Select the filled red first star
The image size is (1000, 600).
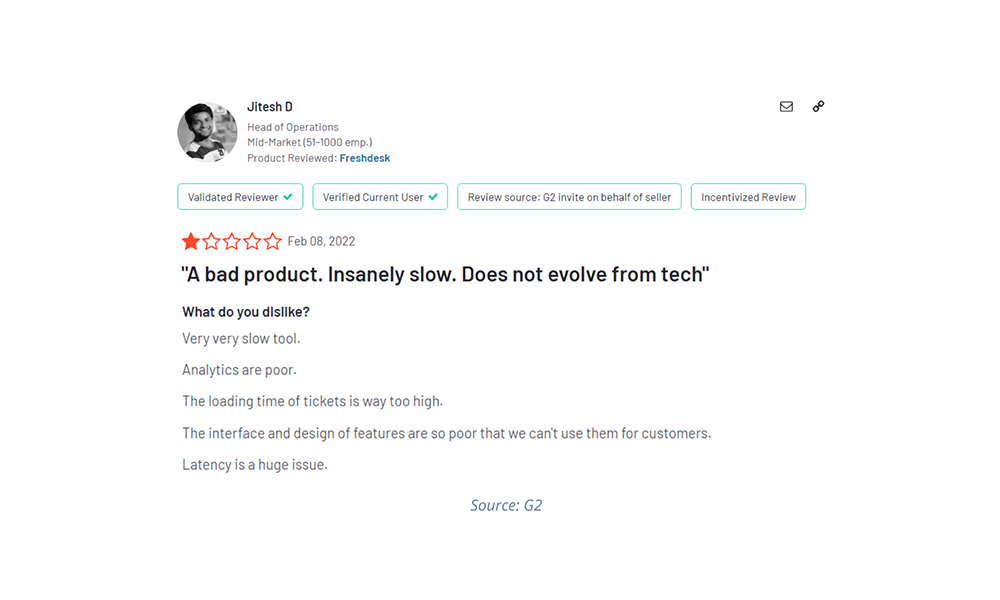pos(190,241)
